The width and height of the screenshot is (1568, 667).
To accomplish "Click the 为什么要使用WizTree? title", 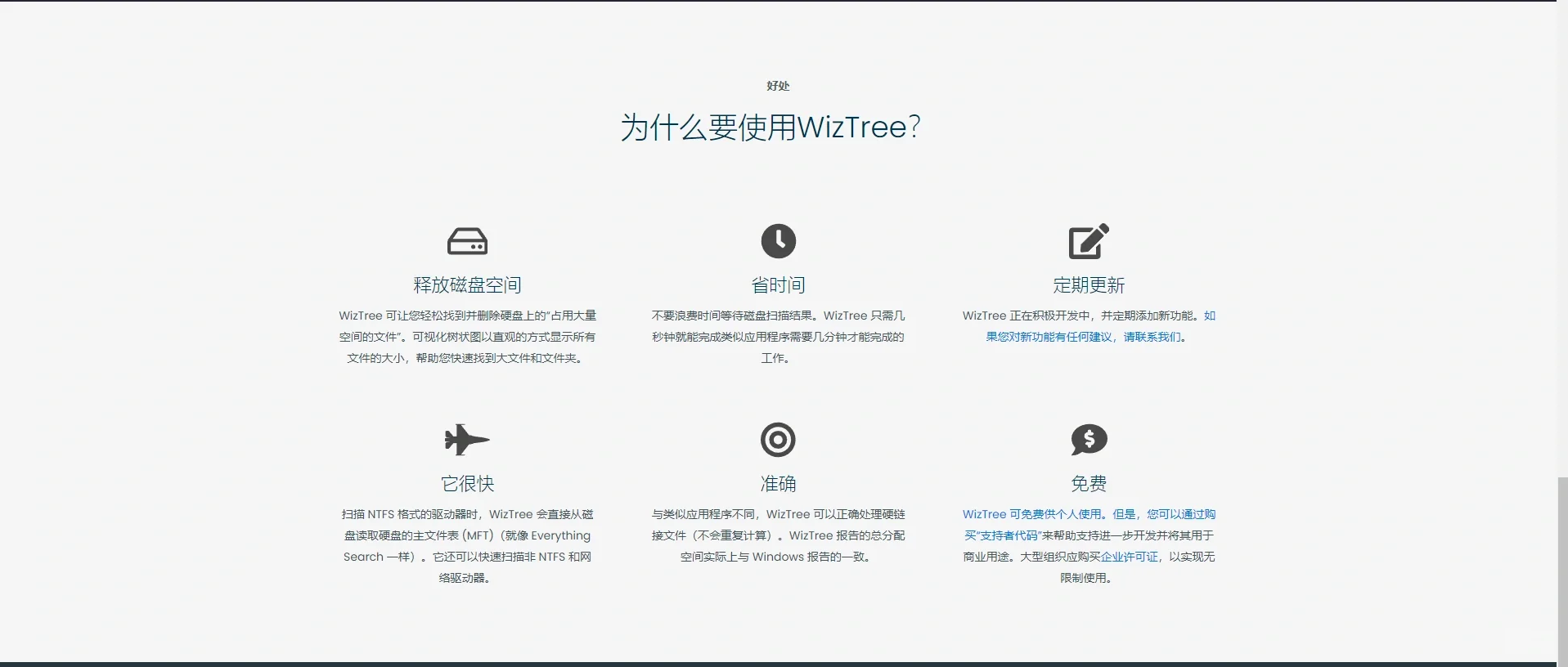I will (771, 127).
